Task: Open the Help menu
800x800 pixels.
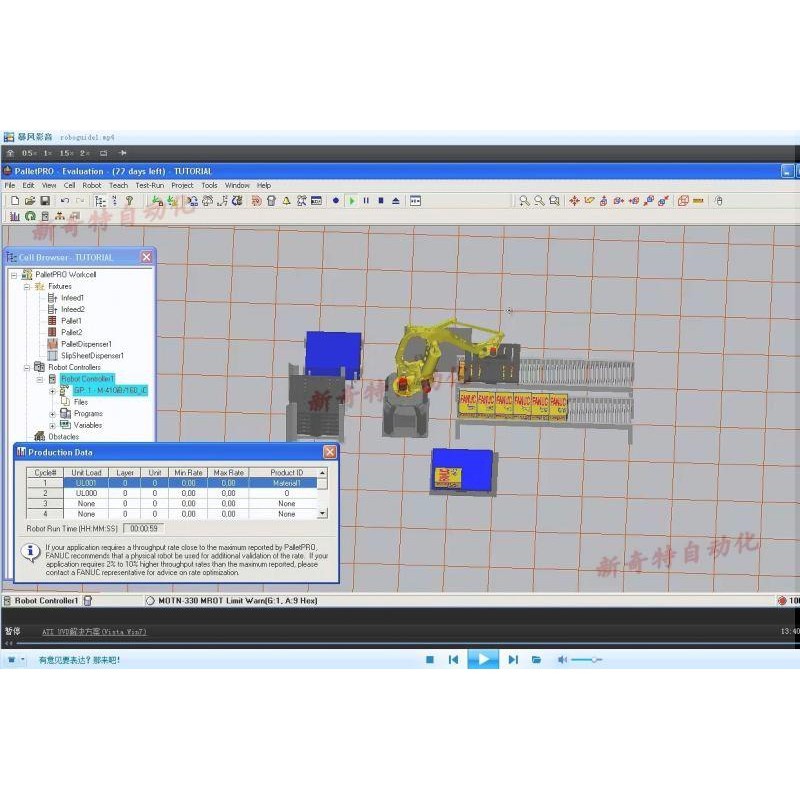Action: [264, 185]
